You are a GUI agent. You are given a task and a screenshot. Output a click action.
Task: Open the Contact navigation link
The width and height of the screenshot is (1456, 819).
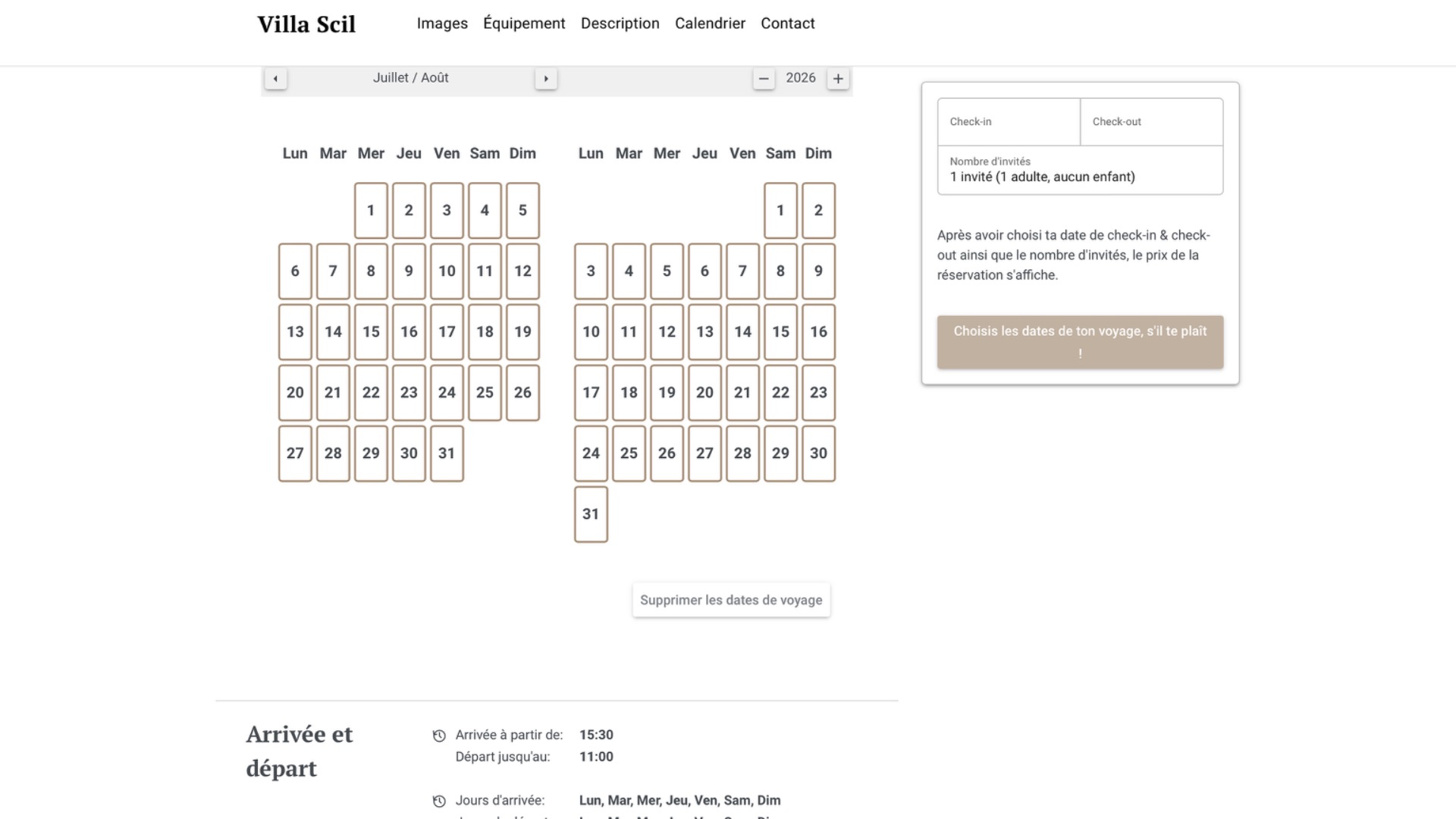click(787, 24)
